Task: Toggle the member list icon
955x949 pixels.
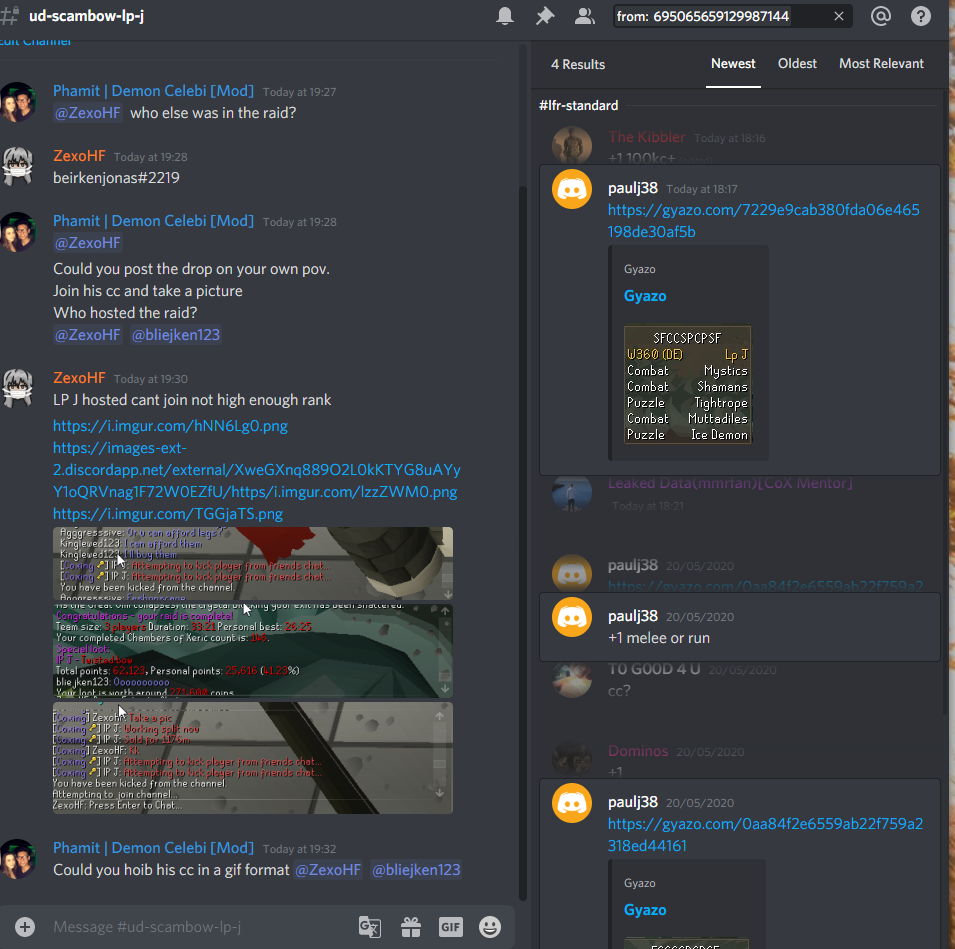Action: click(x=585, y=16)
